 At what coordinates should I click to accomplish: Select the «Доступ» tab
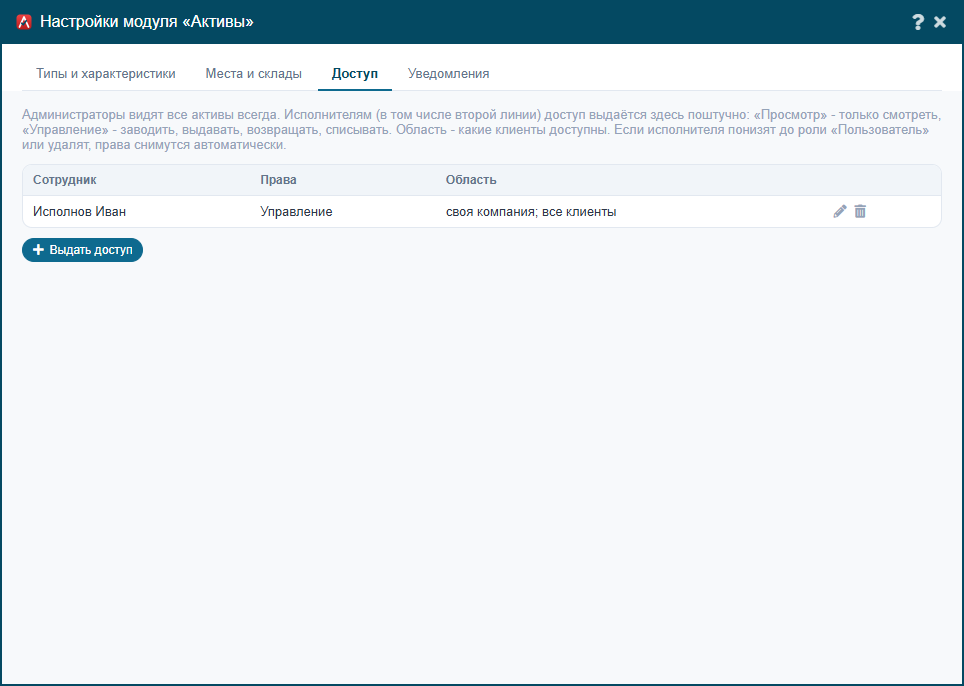[355, 74]
